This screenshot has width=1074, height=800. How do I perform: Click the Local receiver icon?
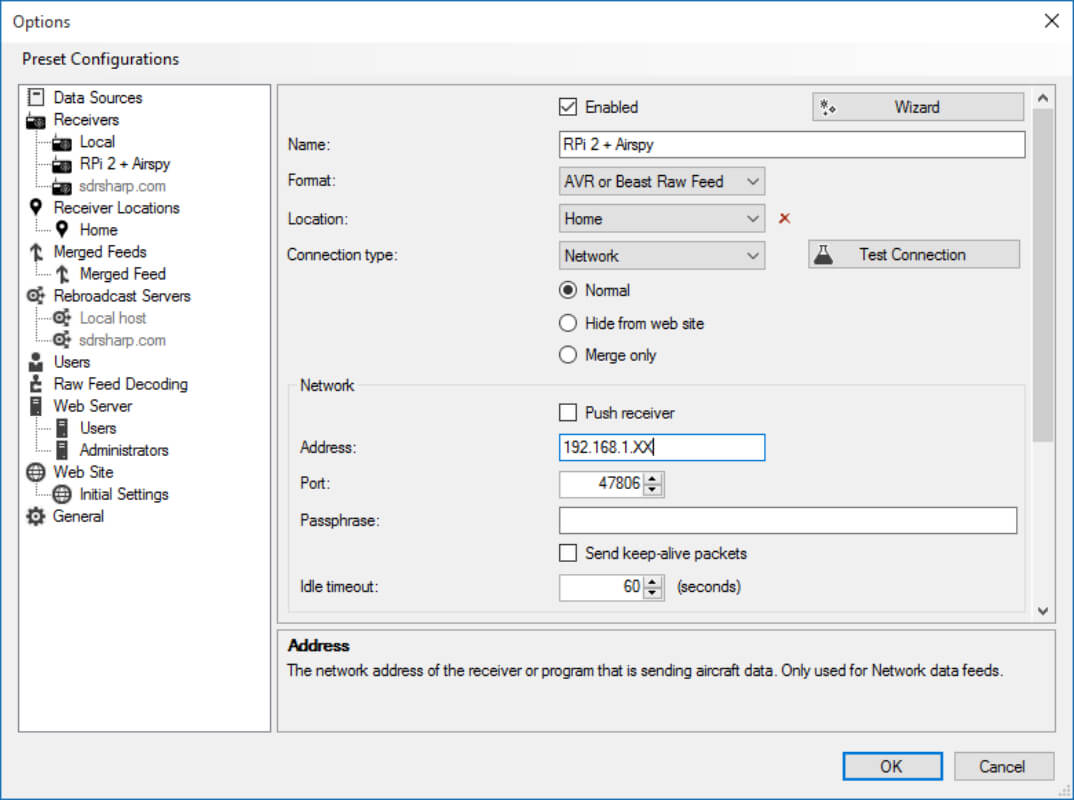[62, 142]
